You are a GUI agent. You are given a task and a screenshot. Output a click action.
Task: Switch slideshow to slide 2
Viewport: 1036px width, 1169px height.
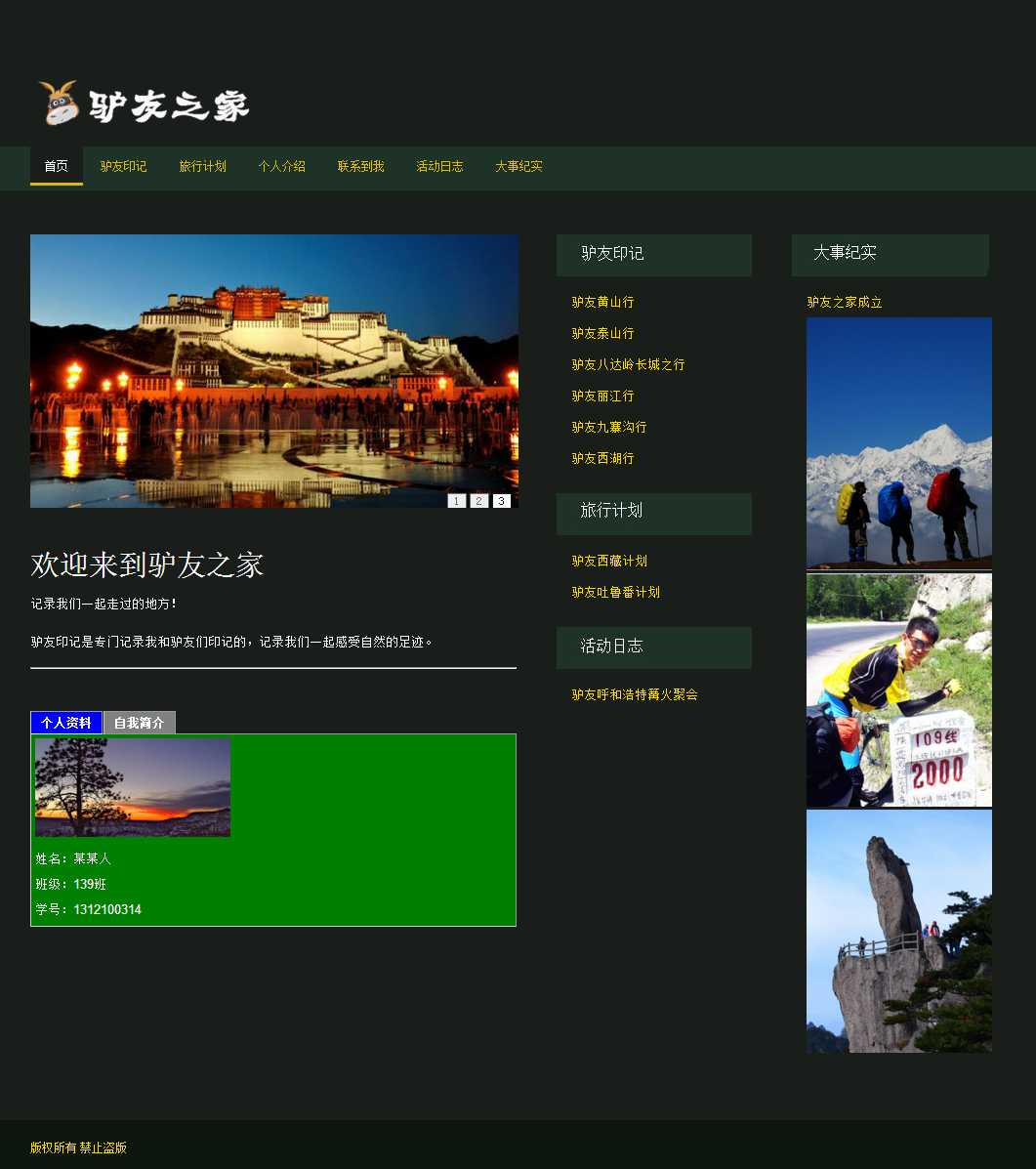click(x=478, y=501)
